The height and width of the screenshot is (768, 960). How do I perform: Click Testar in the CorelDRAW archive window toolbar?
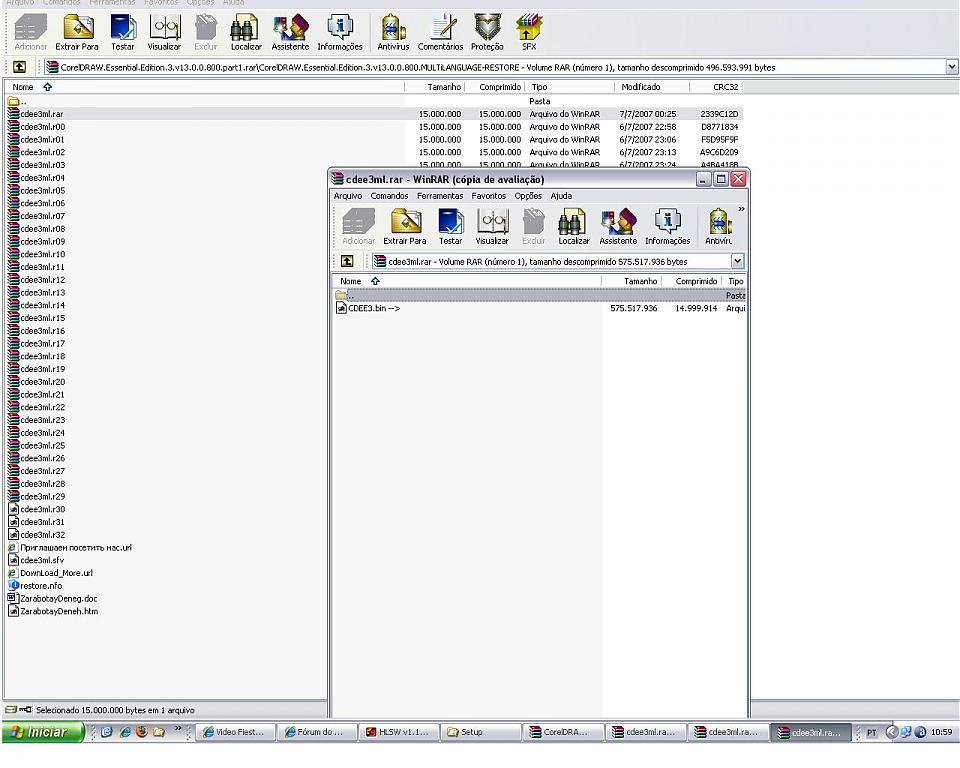[122, 32]
